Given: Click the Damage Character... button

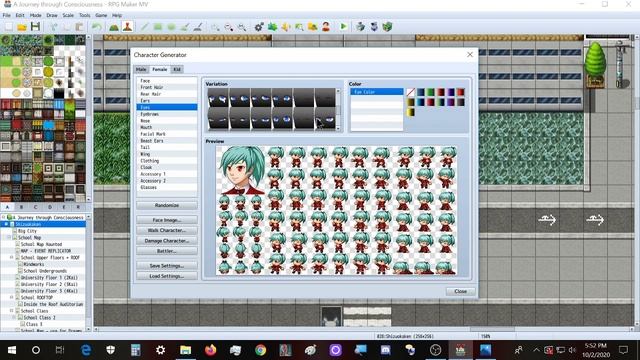Looking at the screenshot, I should 167,241.
